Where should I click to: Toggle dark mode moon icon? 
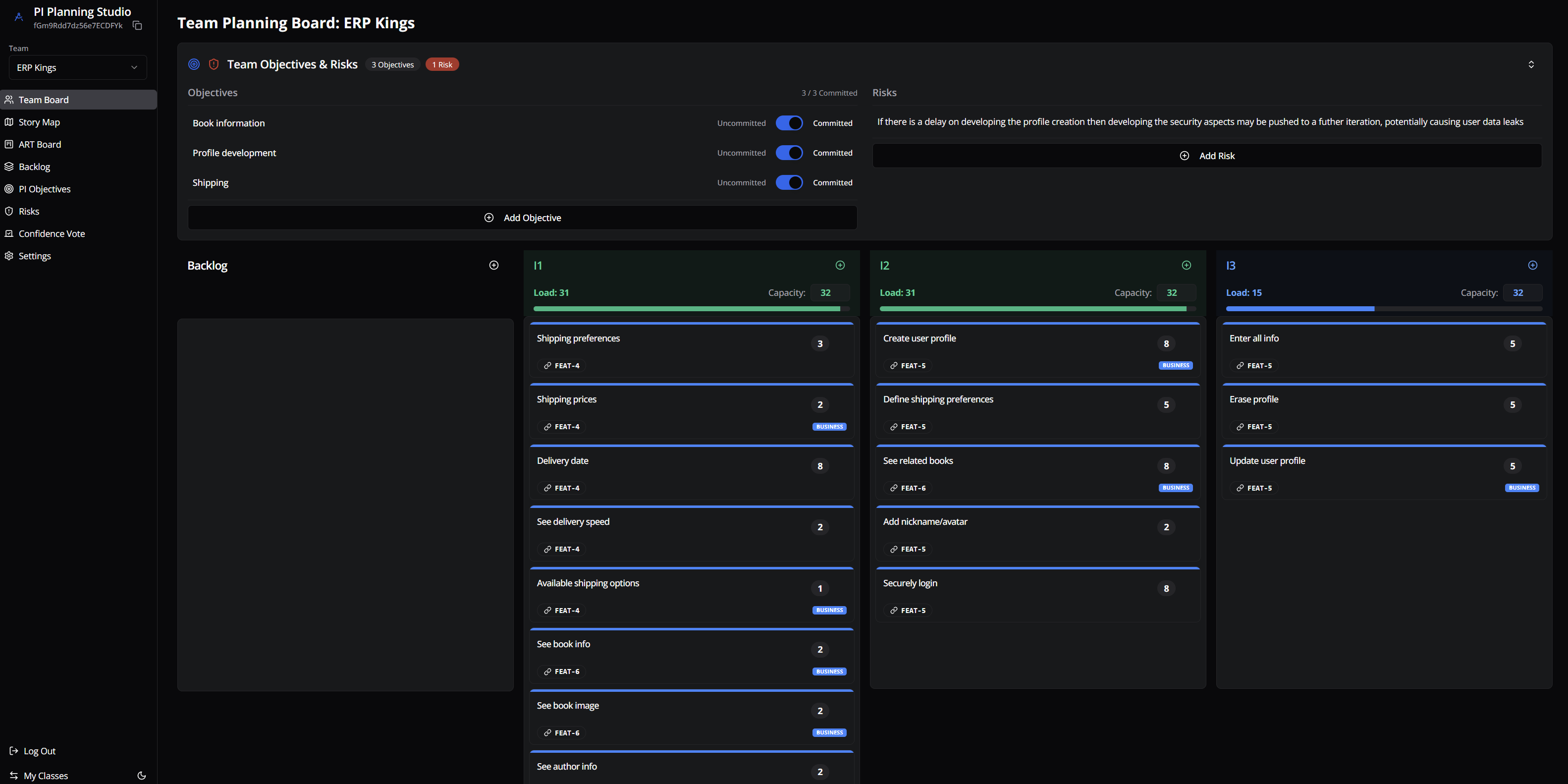tap(141, 776)
